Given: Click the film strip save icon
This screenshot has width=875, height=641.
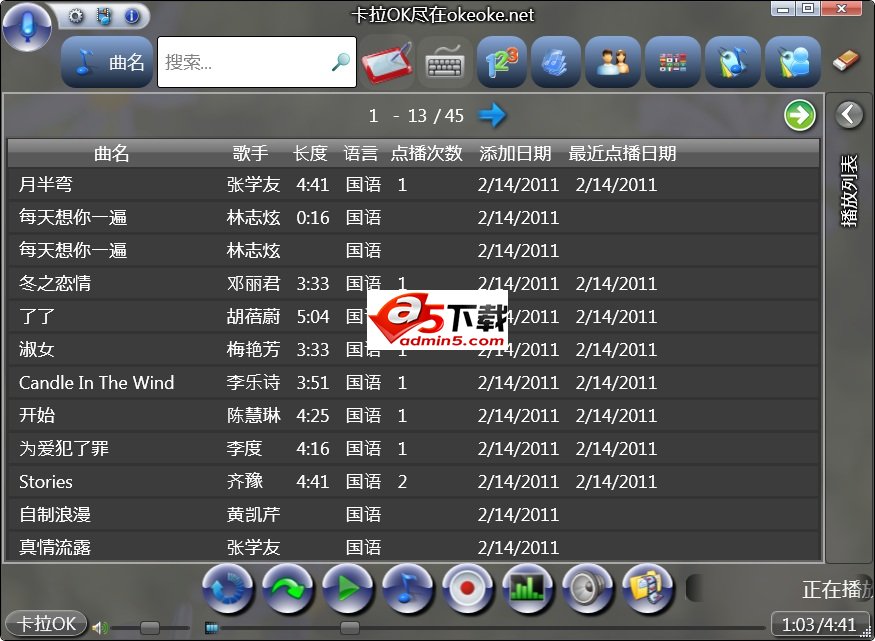Looking at the screenshot, I should click(104, 16).
